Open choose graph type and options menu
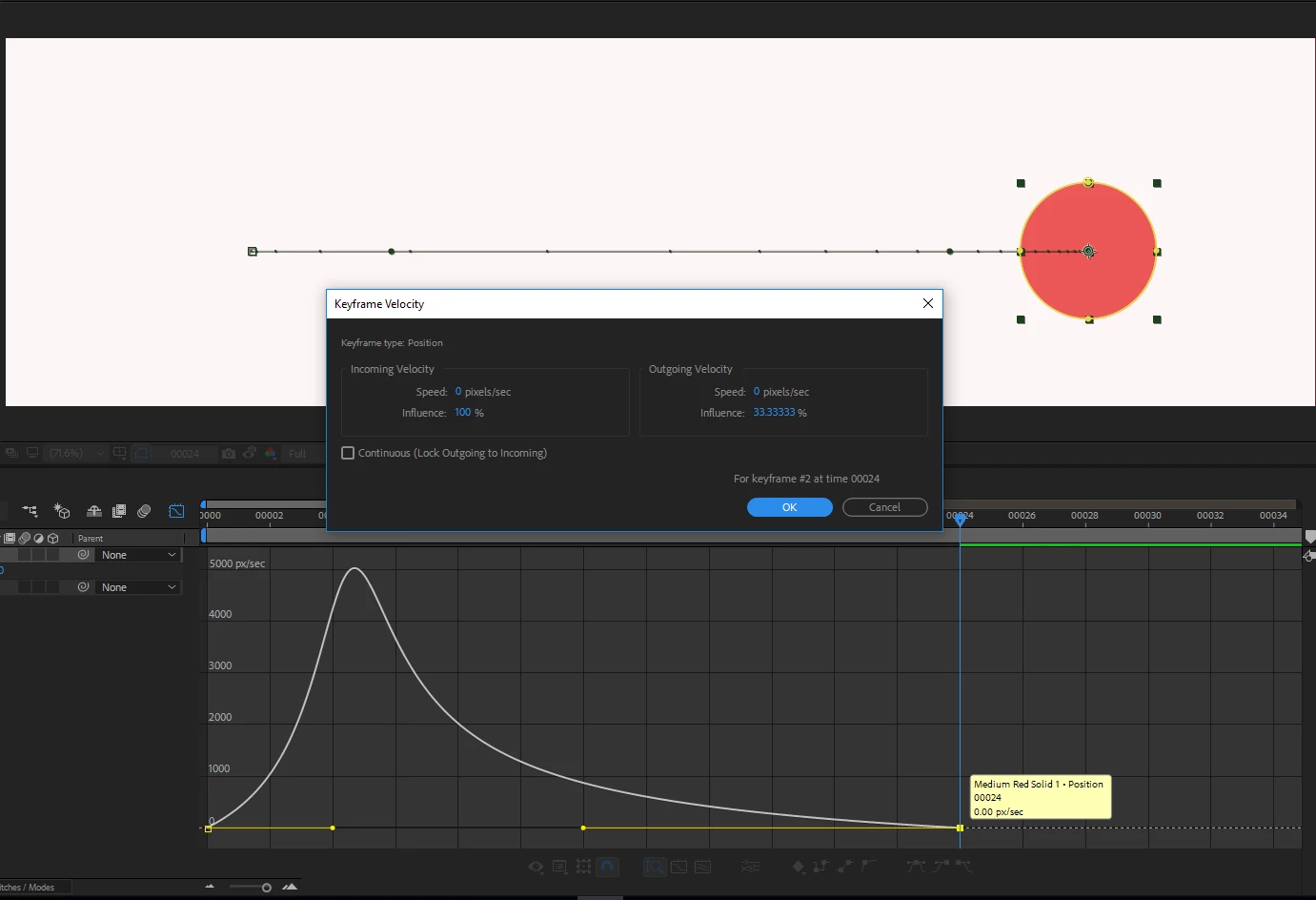 pyautogui.click(x=559, y=867)
